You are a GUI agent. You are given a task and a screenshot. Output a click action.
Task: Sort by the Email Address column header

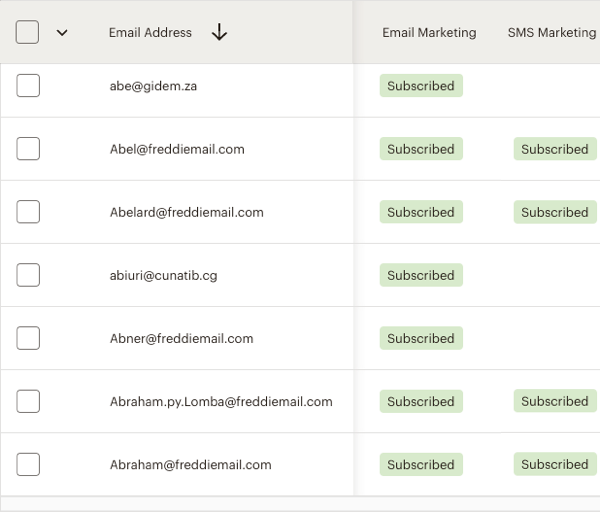(x=150, y=32)
